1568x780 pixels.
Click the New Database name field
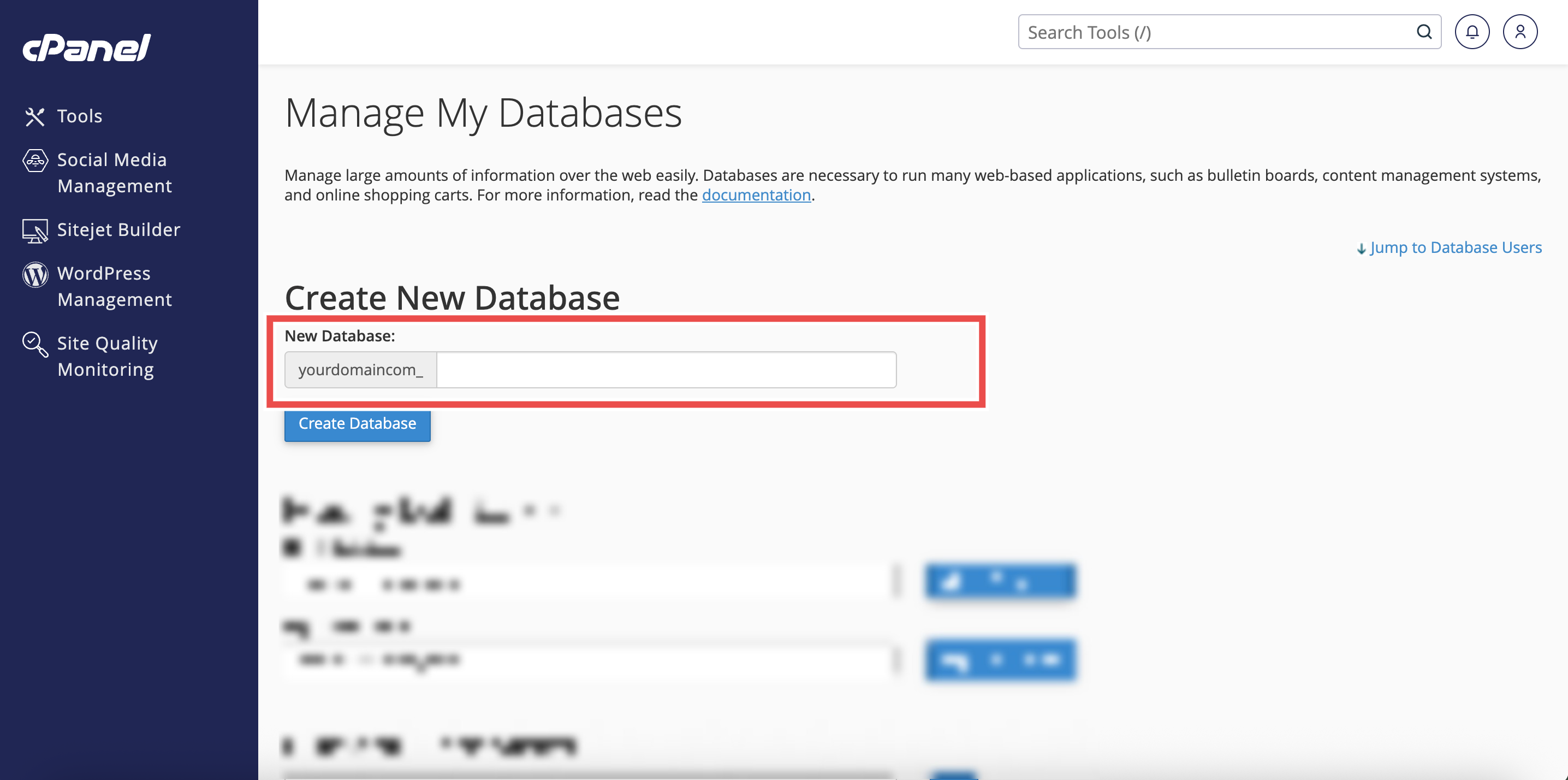[x=667, y=370]
